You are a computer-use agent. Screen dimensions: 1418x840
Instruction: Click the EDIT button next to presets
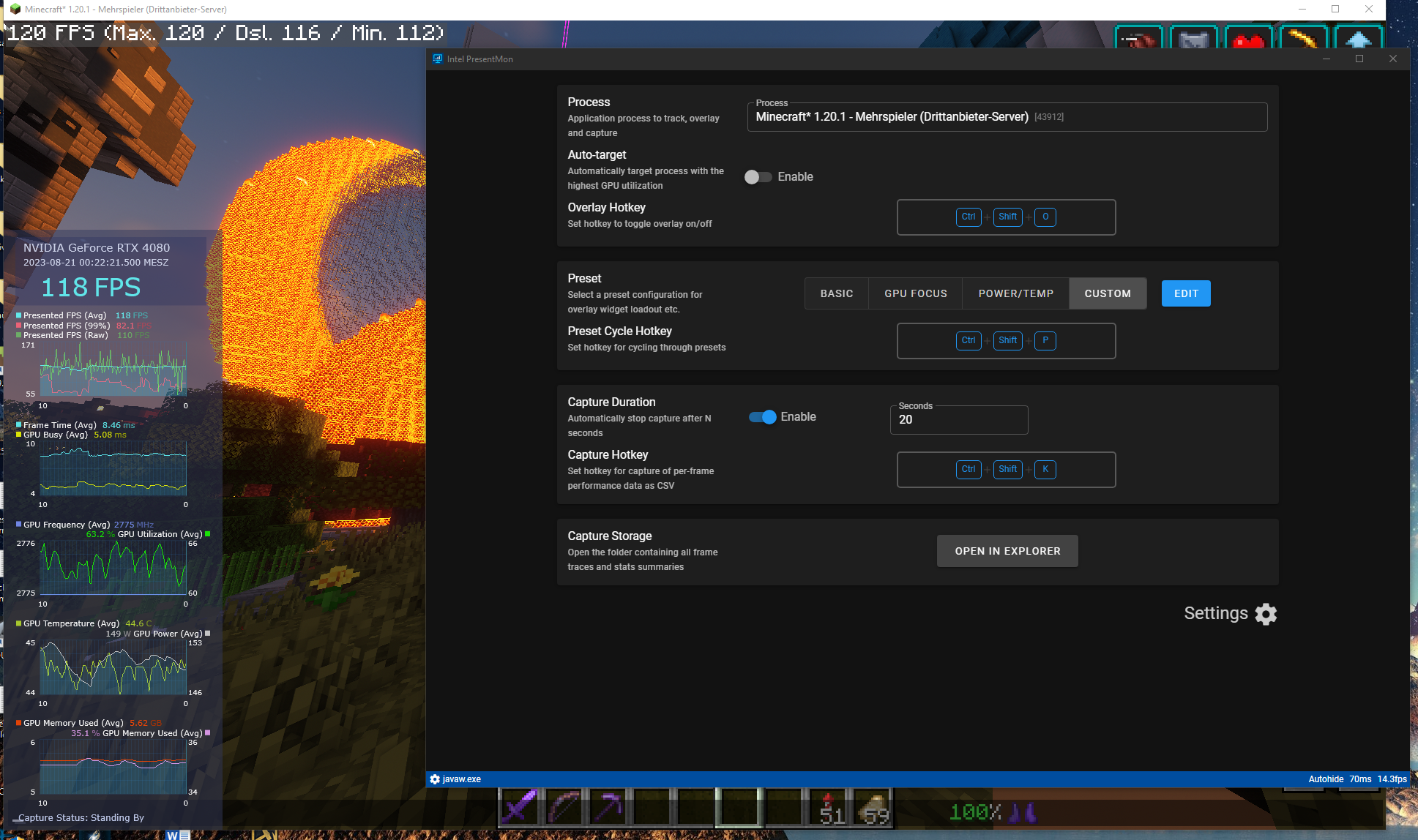pos(1185,293)
